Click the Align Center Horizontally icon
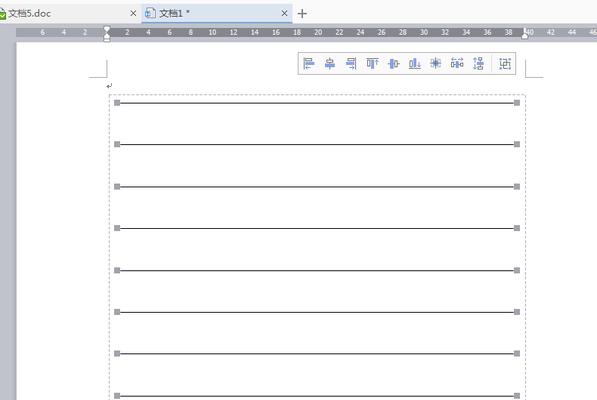 pos(330,63)
